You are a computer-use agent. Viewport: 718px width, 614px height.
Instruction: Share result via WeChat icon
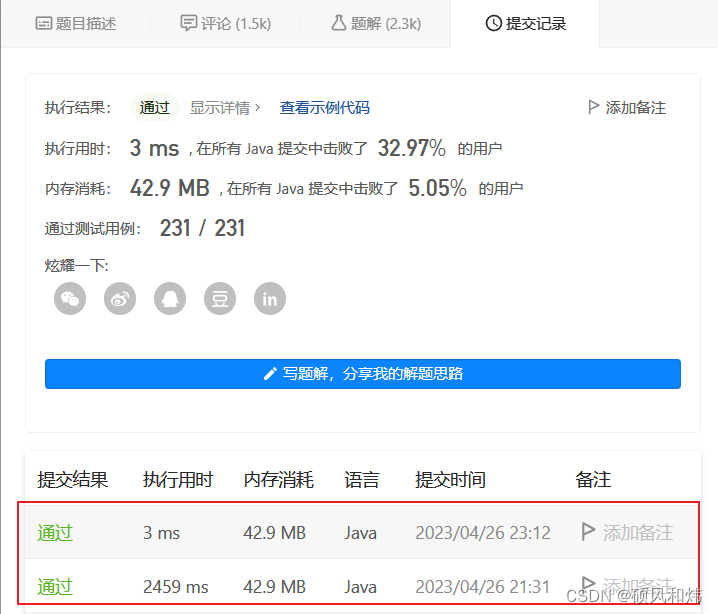[70, 299]
